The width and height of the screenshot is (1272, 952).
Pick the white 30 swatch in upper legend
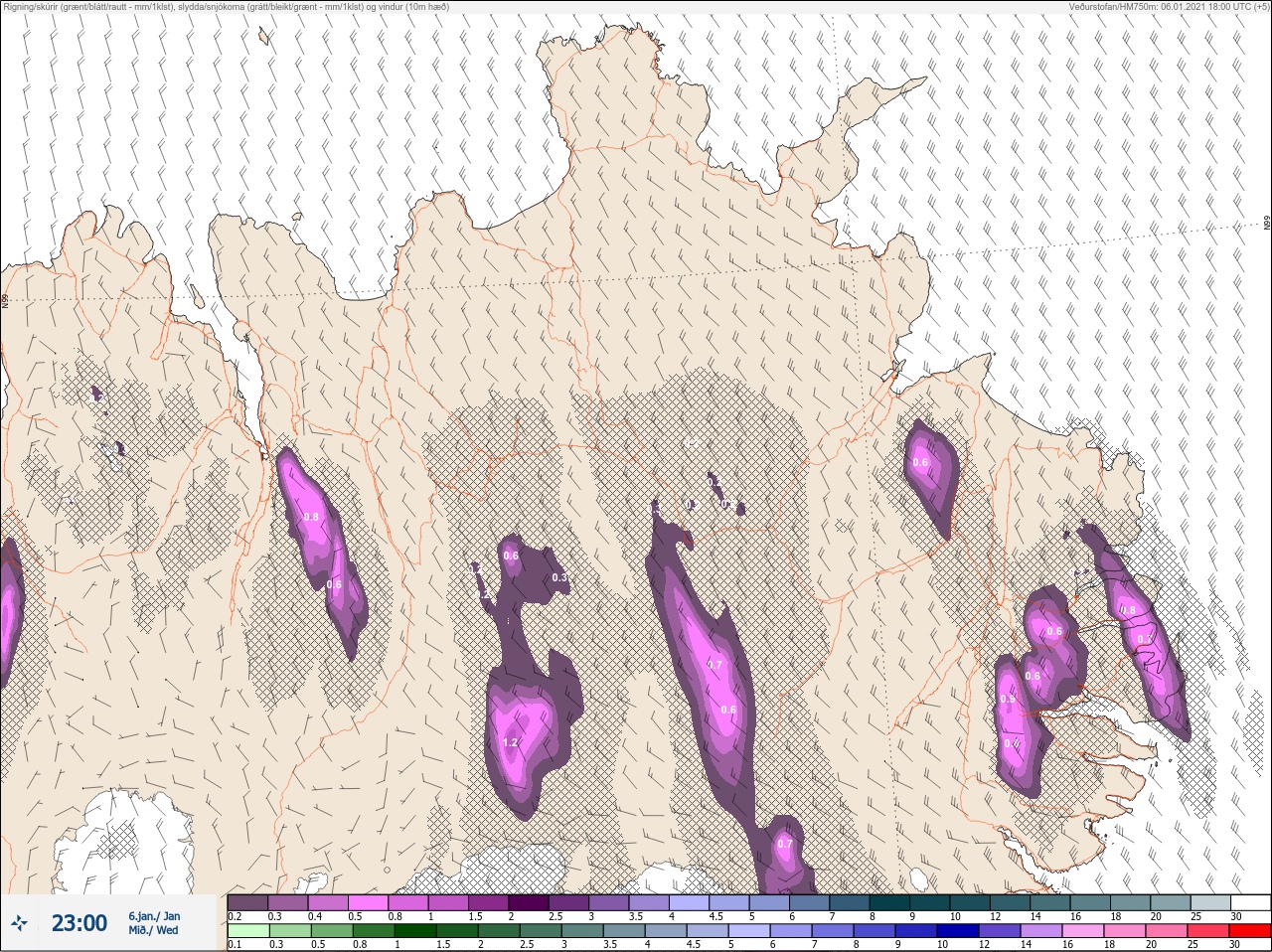click(x=1249, y=902)
